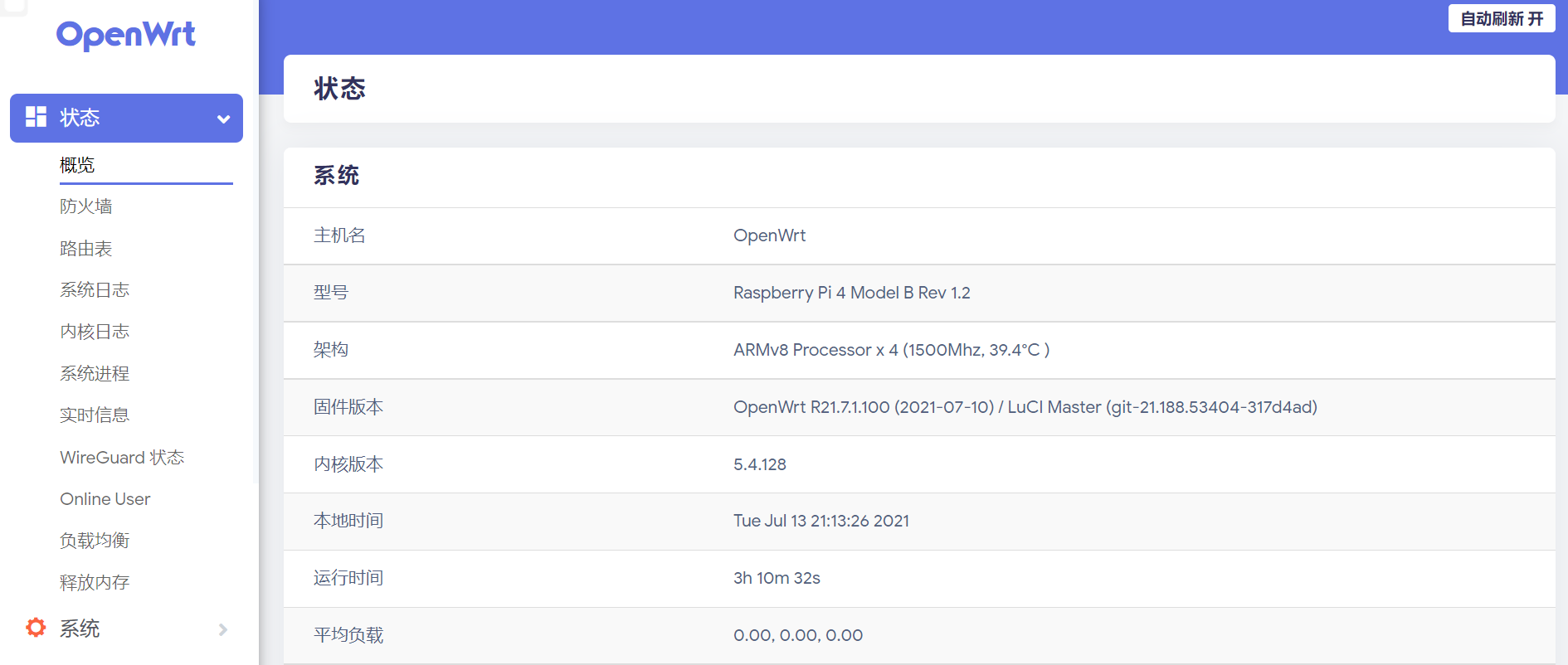Viewport: 1568px width, 665px height.
Task: Click the uptime value 3h 10m 32s
Action: [777, 578]
